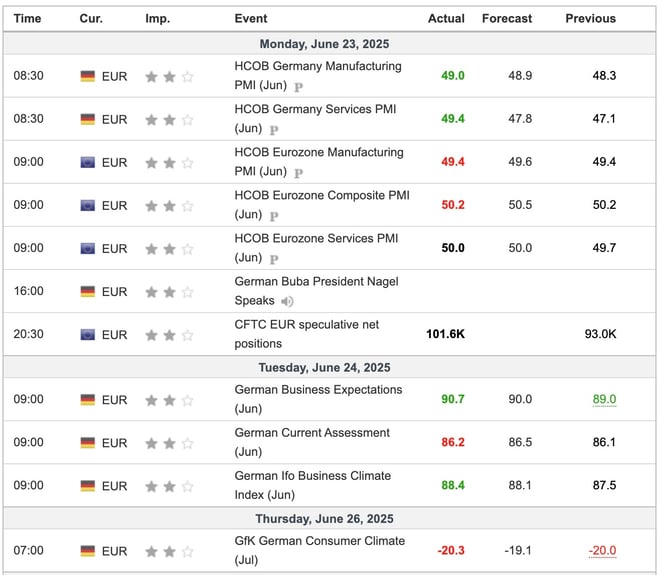Click the Germany flag for GfK Consumer Climate
658x575 pixels.
point(88,551)
